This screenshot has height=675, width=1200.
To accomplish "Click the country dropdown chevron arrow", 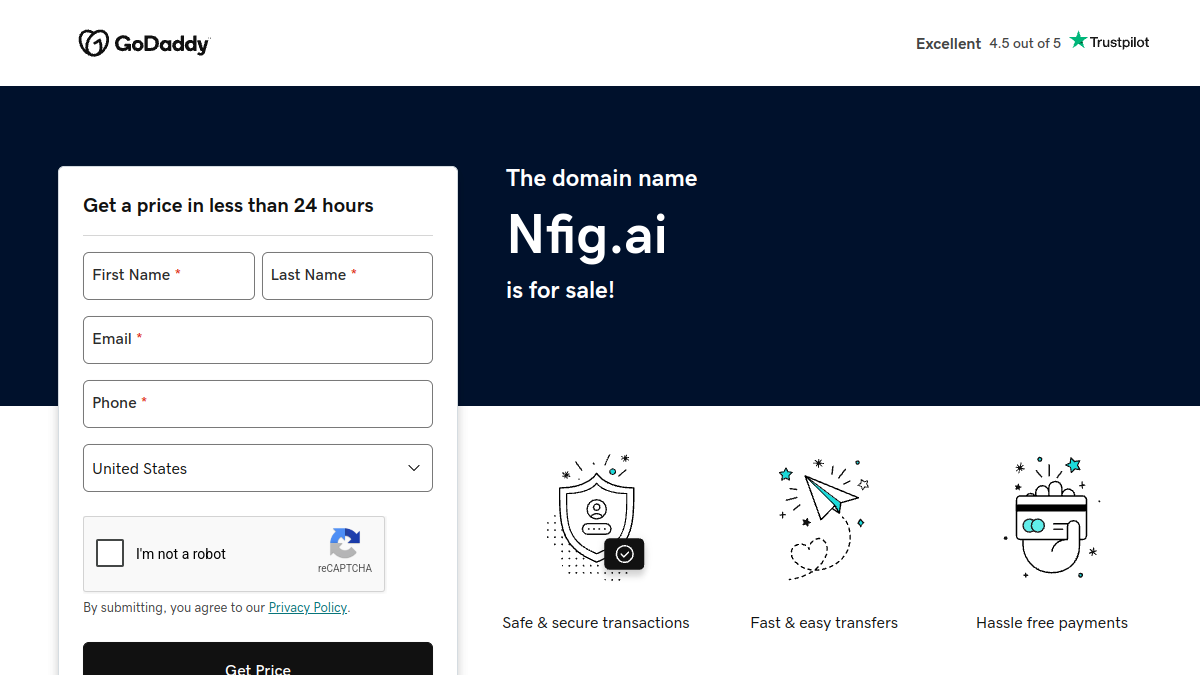I will (414, 468).
